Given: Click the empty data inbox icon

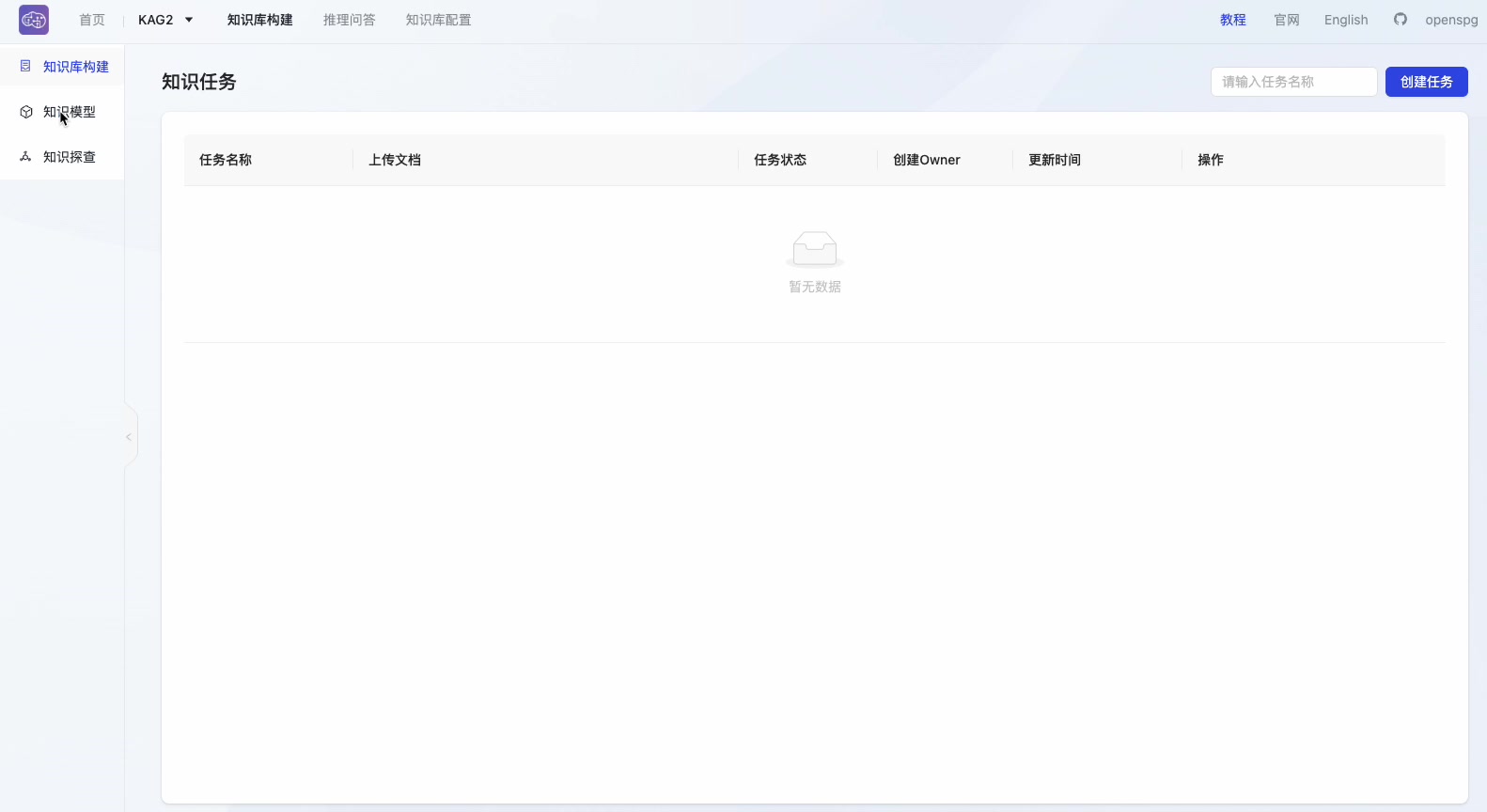Looking at the screenshot, I should pyautogui.click(x=815, y=249).
